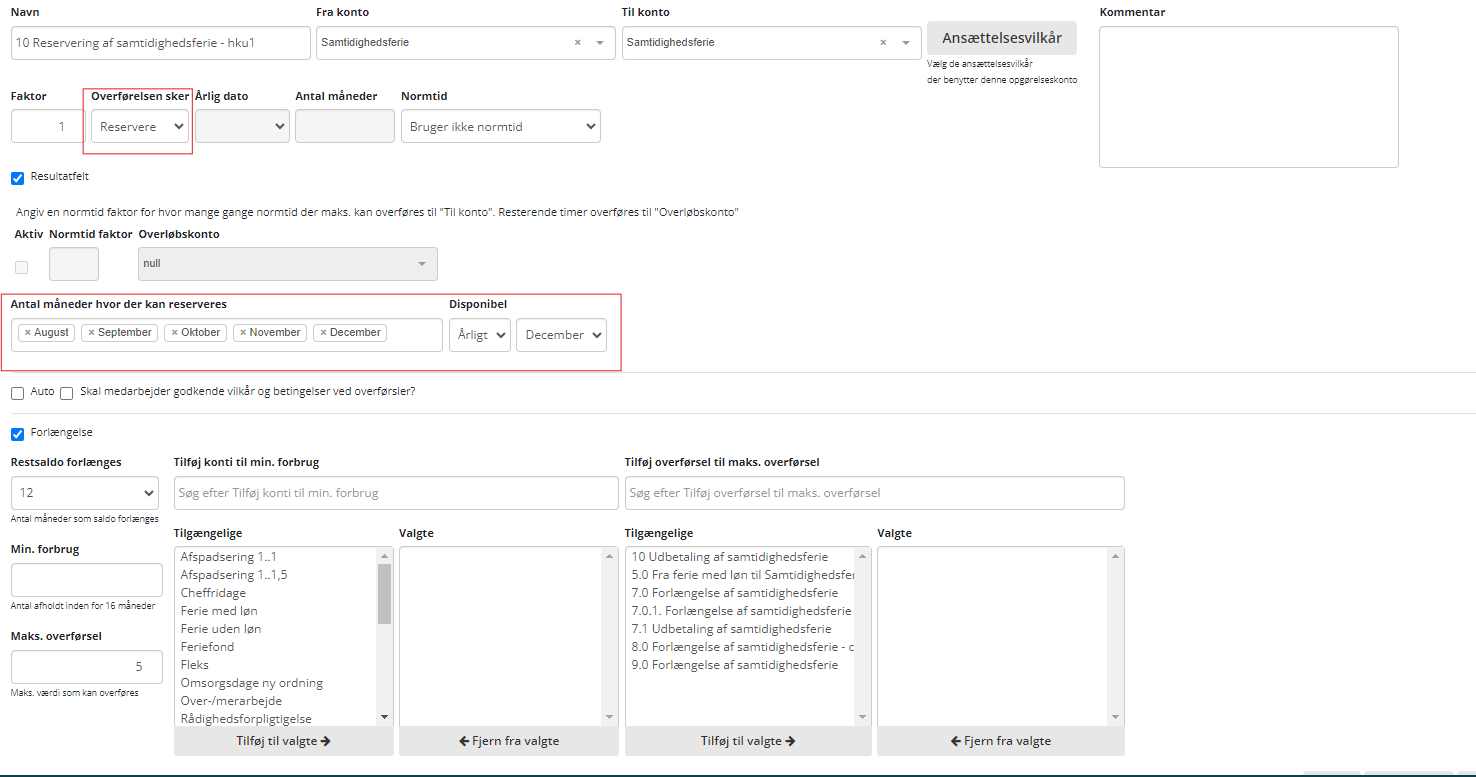
Task: Remove the August month tag
Action: pyautogui.click(x=27, y=333)
